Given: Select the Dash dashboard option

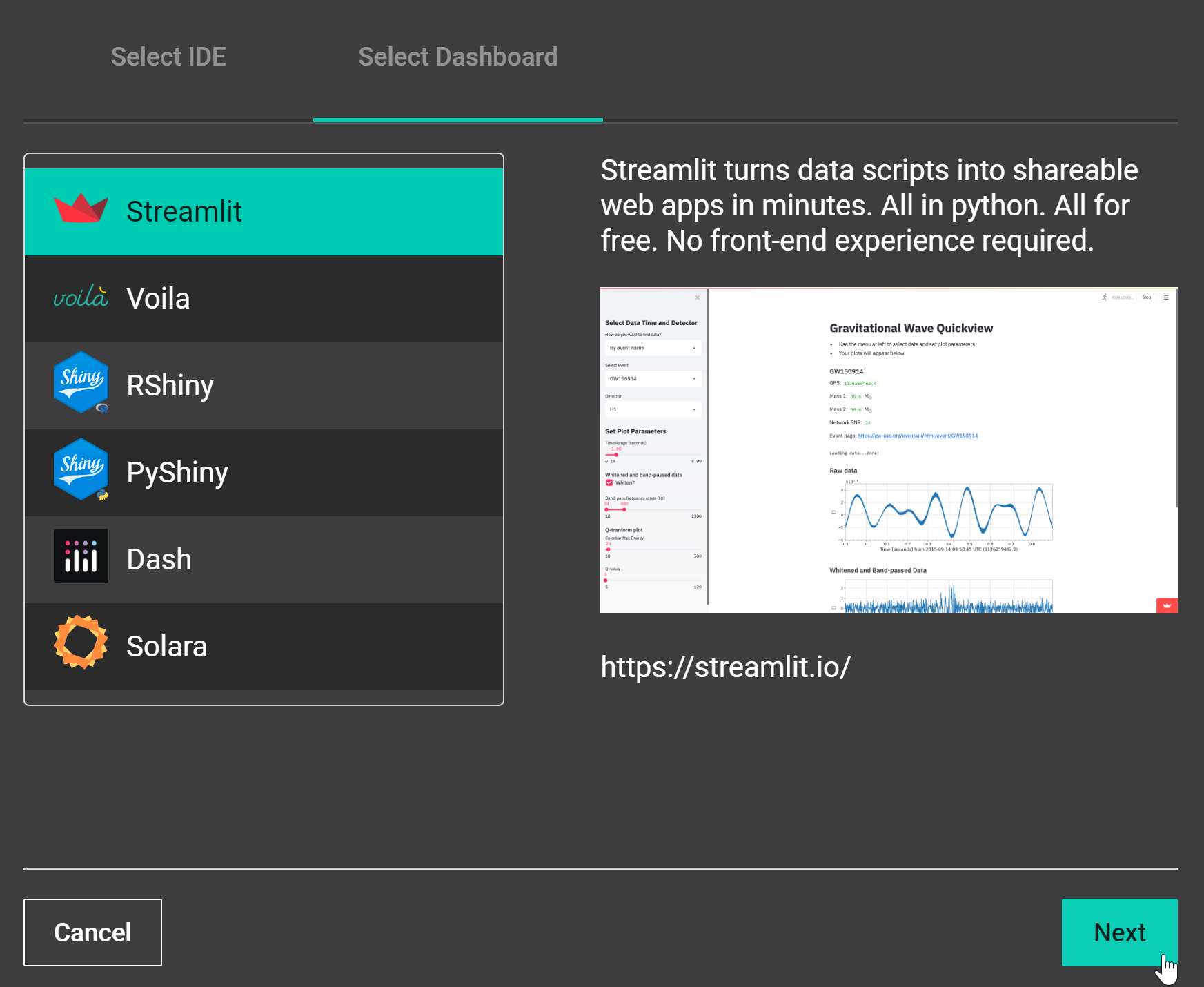Looking at the screenshot, I should 264,560.
